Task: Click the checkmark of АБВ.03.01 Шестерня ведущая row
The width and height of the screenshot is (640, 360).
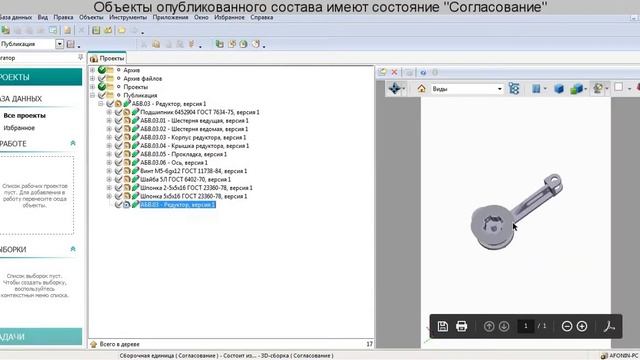Action: pos(118,120)
